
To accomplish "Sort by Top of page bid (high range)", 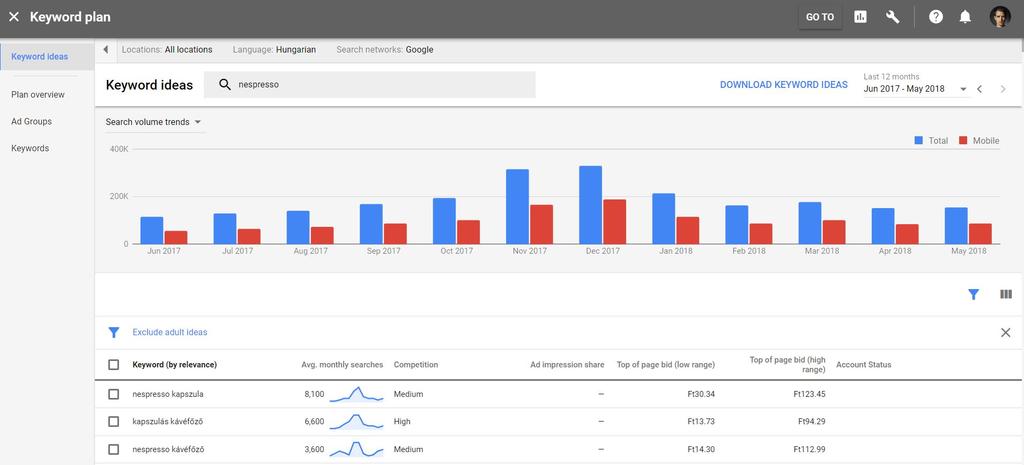I will click(787, 364).
